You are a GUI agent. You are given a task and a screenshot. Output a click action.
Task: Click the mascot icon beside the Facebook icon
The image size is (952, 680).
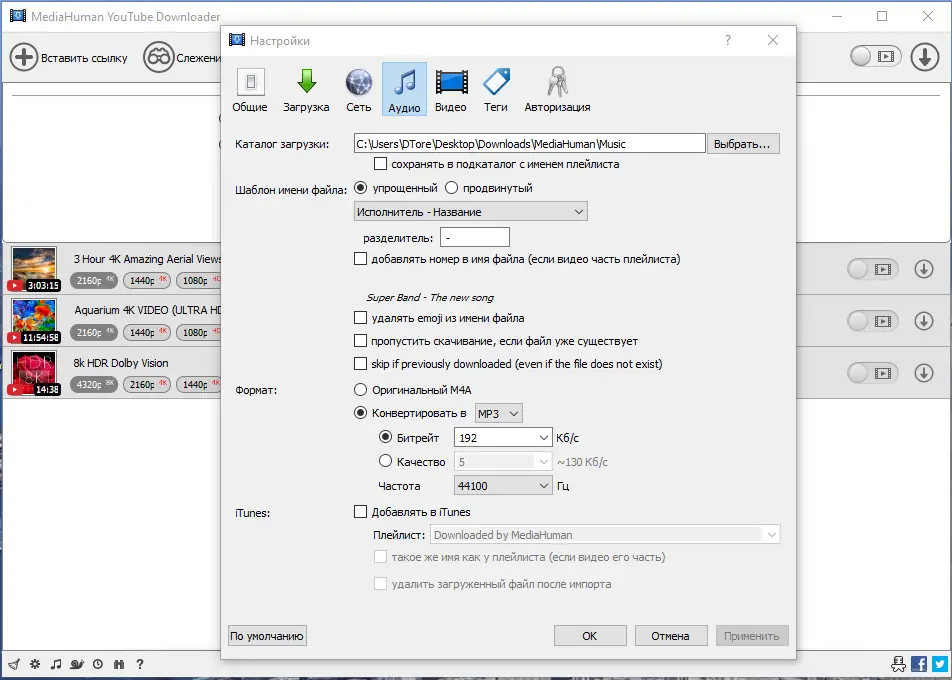point(899,664)
